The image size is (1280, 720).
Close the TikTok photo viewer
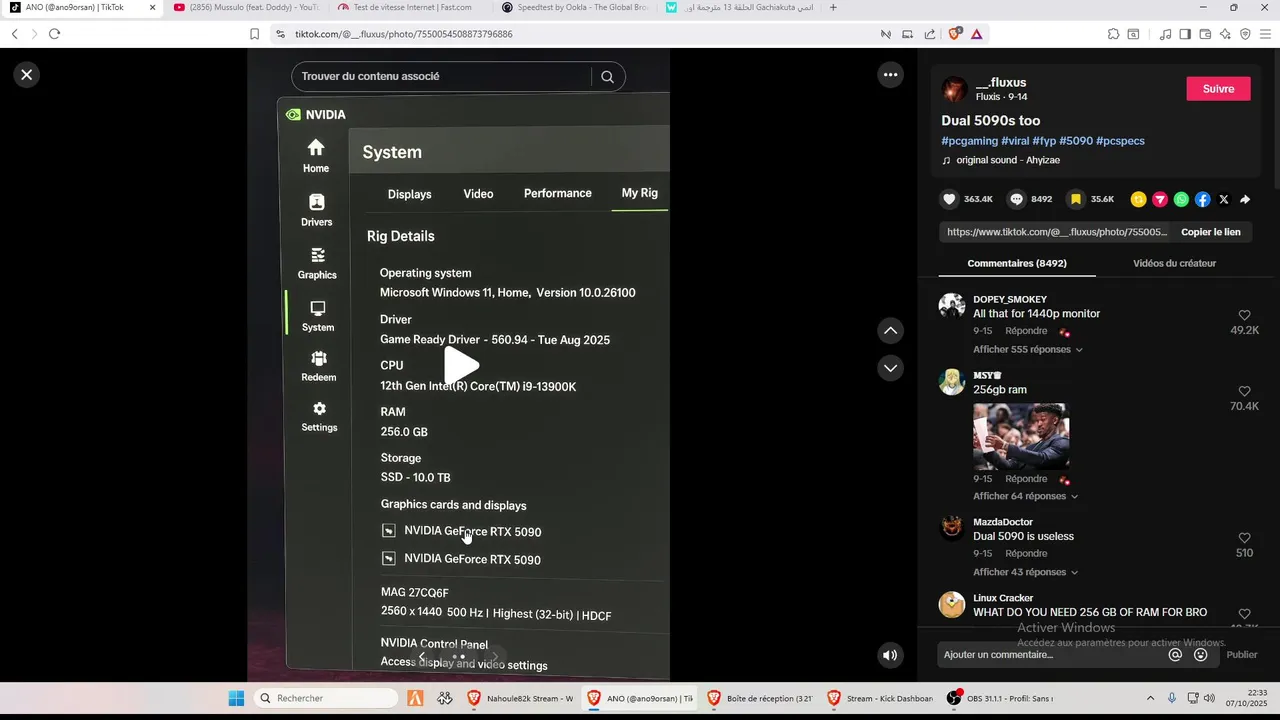point(27,74)
